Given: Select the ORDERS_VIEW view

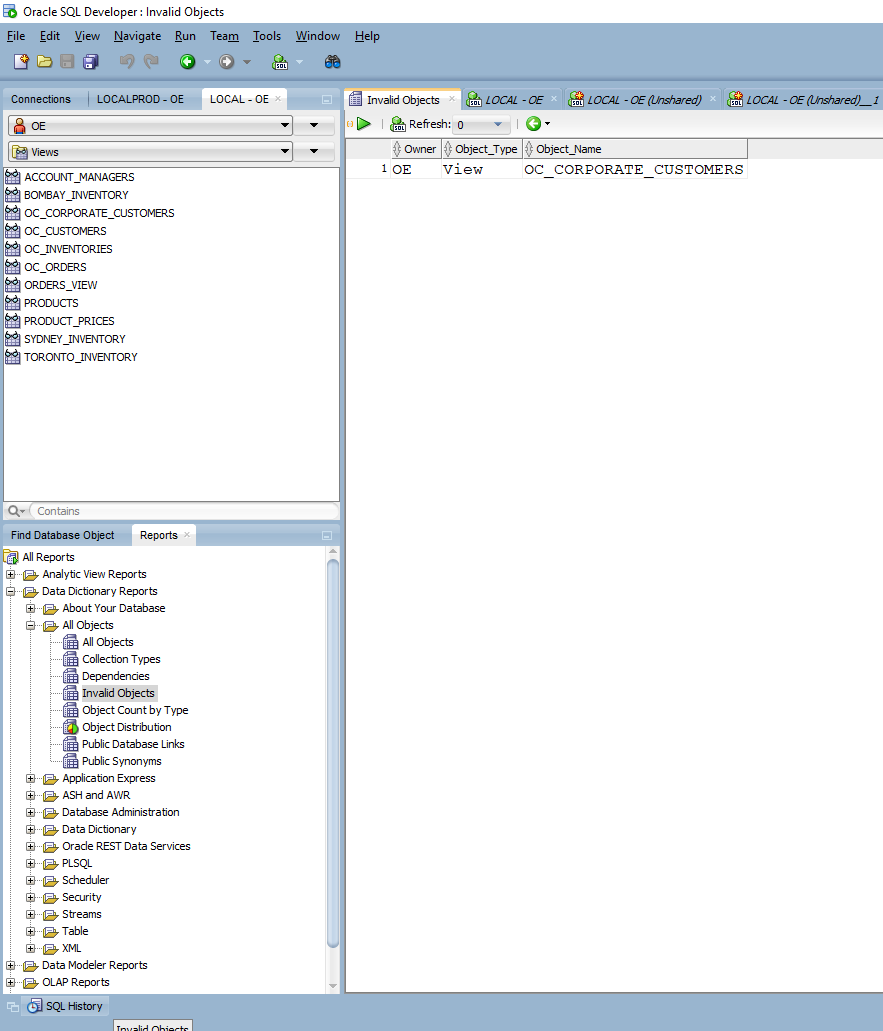Looking at the screenshot, I should [60, 285].
